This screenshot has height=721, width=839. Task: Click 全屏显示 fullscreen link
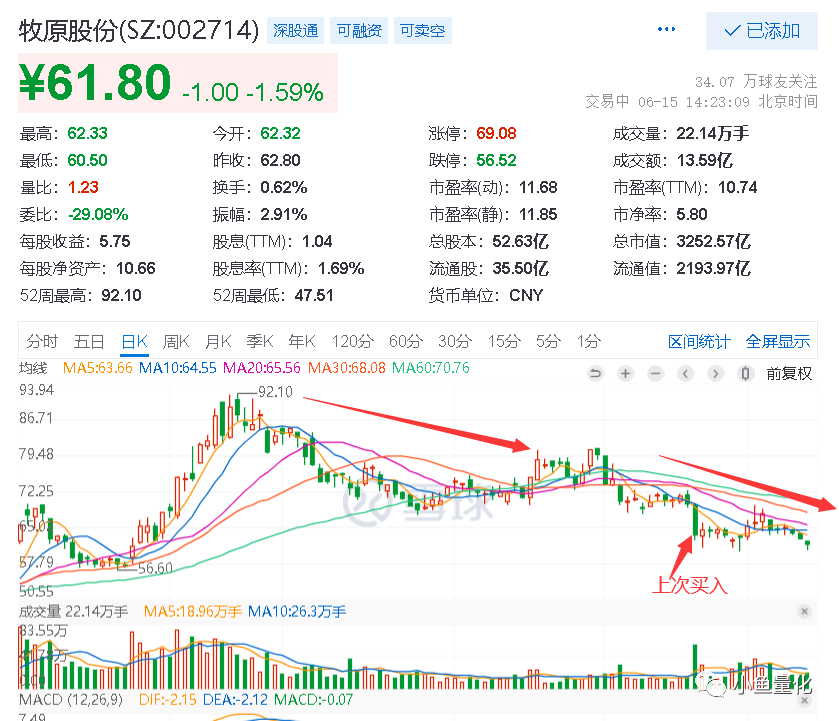coord(777,341)
